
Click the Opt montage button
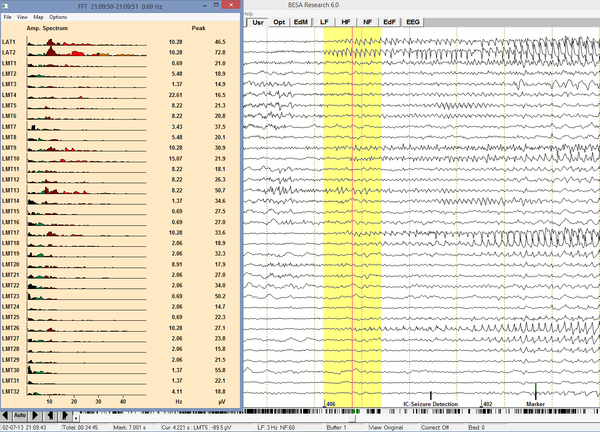pos(280,20)
